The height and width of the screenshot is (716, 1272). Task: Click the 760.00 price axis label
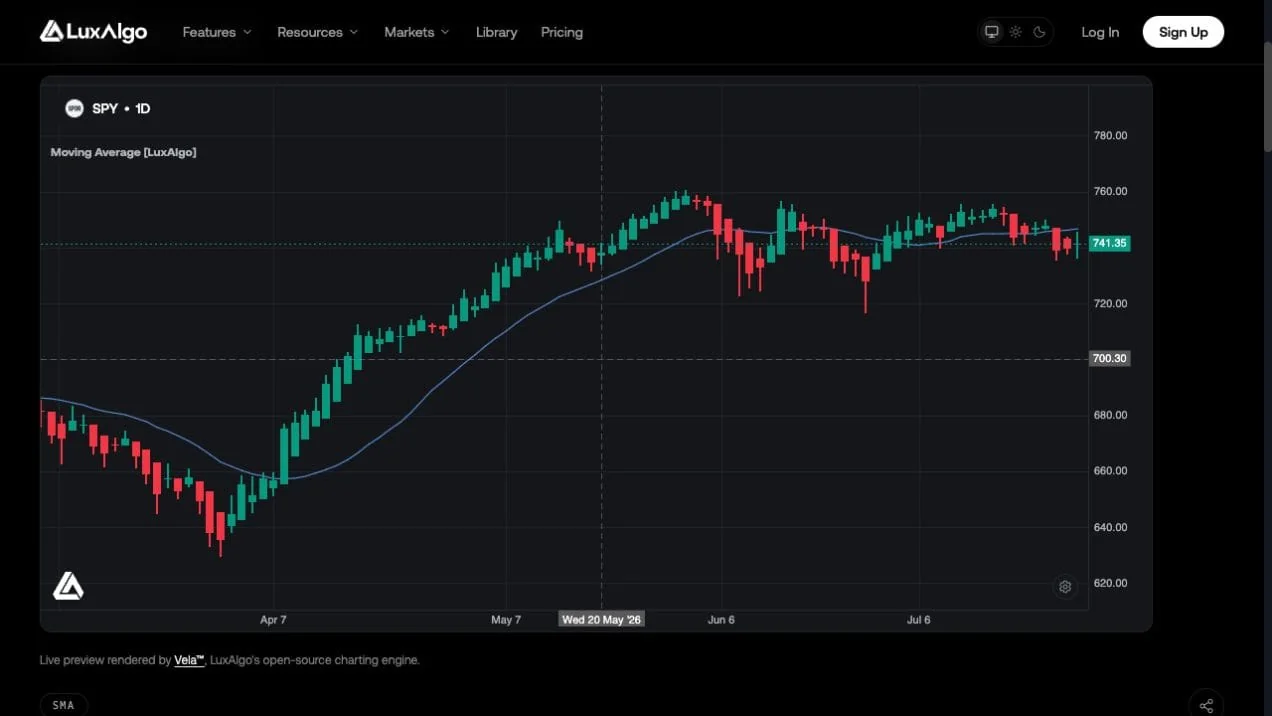point(1110,191)
